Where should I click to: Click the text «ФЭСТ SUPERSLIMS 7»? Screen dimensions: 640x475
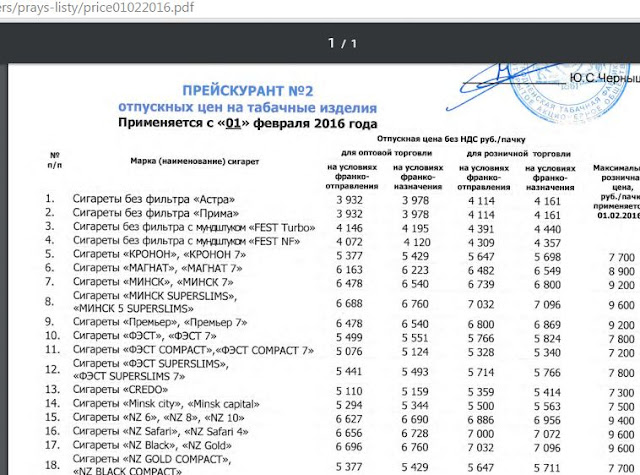pyautogui.click(x=129, y=376)
